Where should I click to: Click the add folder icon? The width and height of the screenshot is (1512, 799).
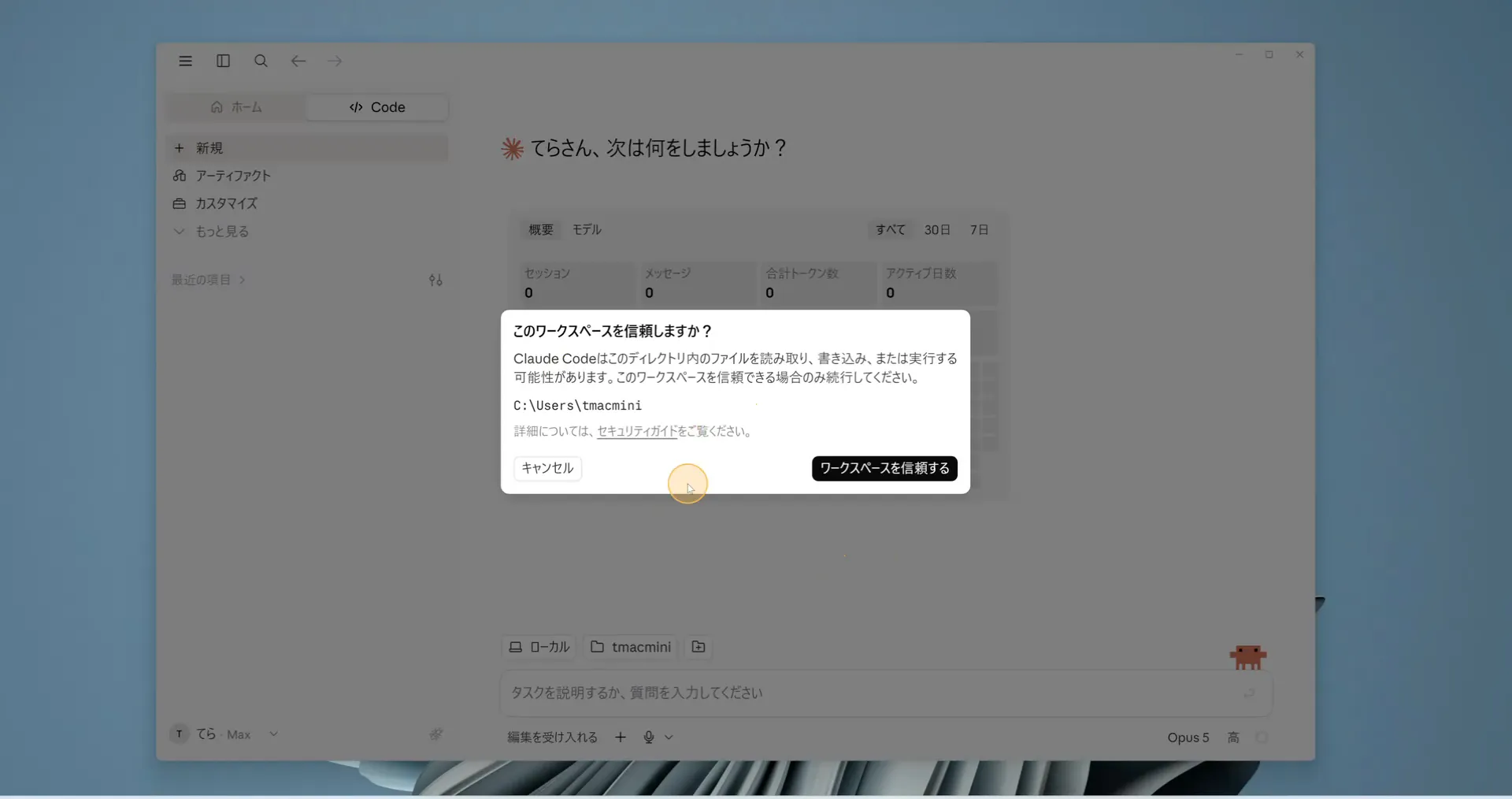[699, 647]
